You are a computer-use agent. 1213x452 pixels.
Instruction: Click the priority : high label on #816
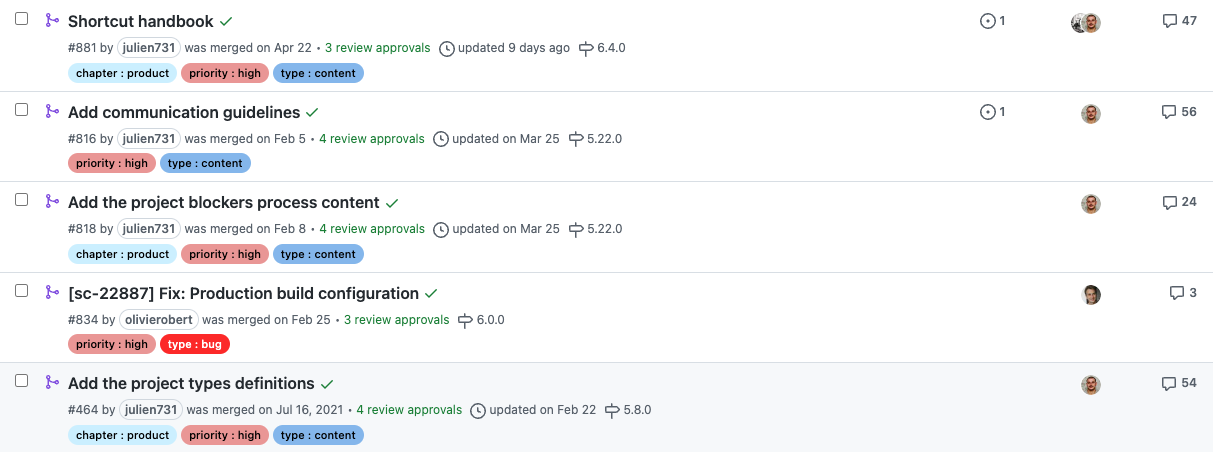[110, 163]
